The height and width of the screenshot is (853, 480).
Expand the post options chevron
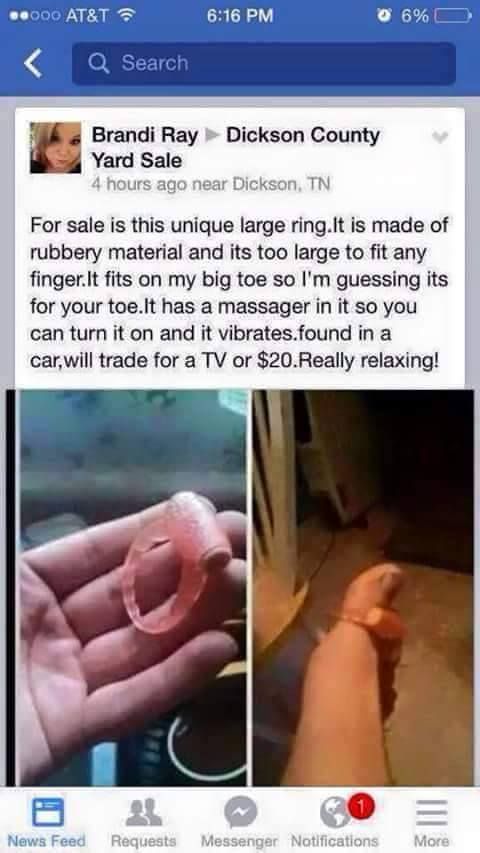click(x=440, y=138)
